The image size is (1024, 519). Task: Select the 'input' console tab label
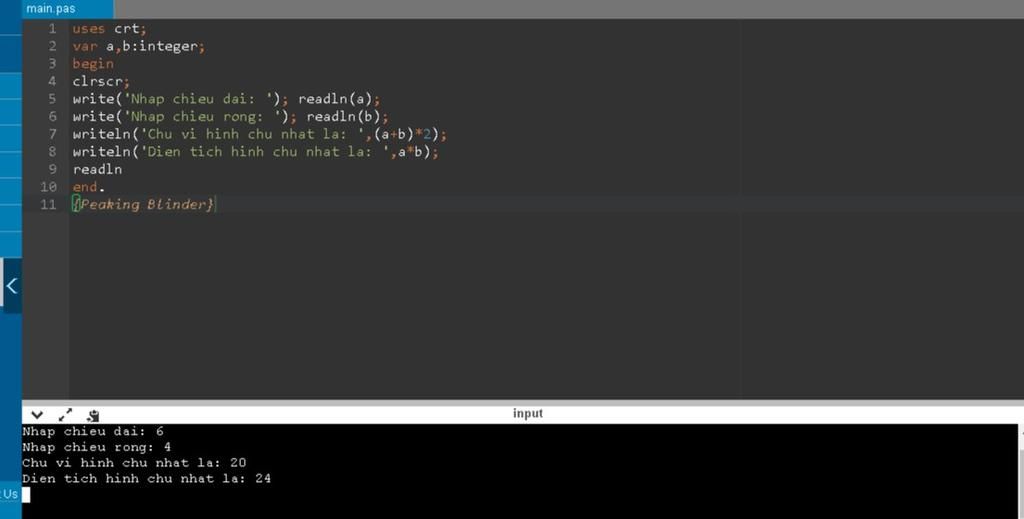coord(528,413)
